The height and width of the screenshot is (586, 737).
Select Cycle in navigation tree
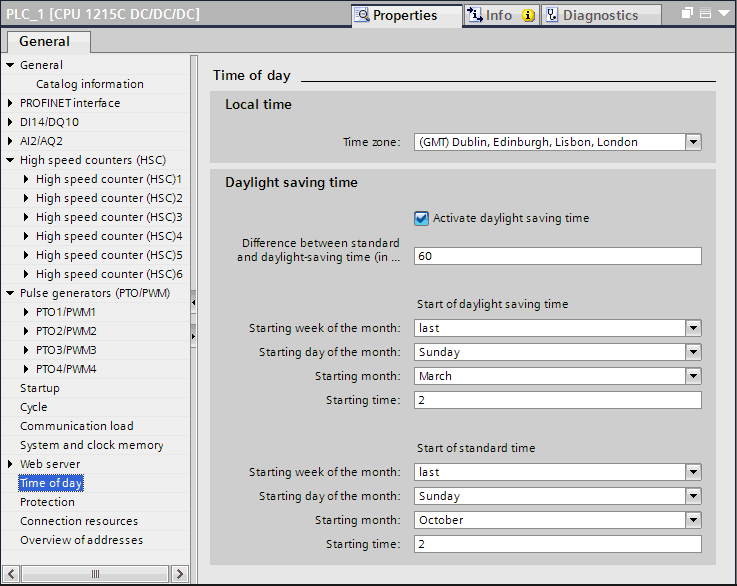pos(33,407)
